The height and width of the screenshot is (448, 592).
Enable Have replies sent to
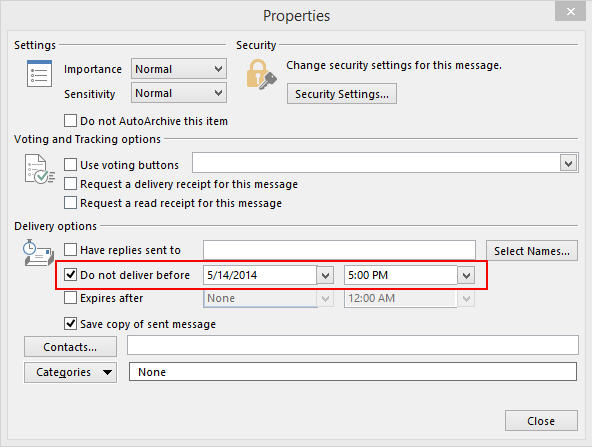click(70, 249)
